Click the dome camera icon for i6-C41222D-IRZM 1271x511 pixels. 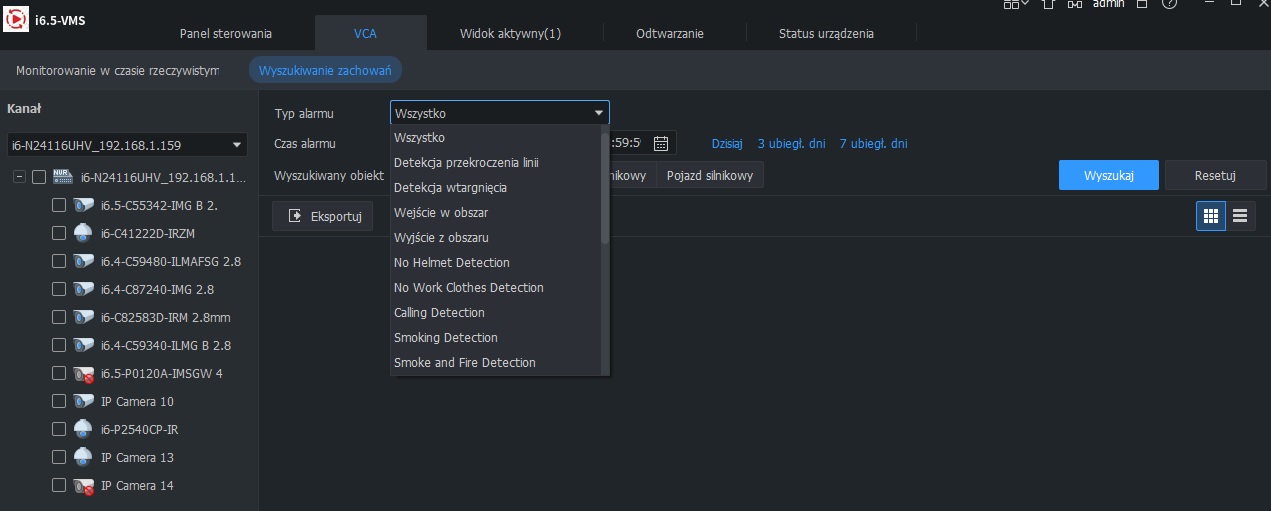click(x=83, y=233)
